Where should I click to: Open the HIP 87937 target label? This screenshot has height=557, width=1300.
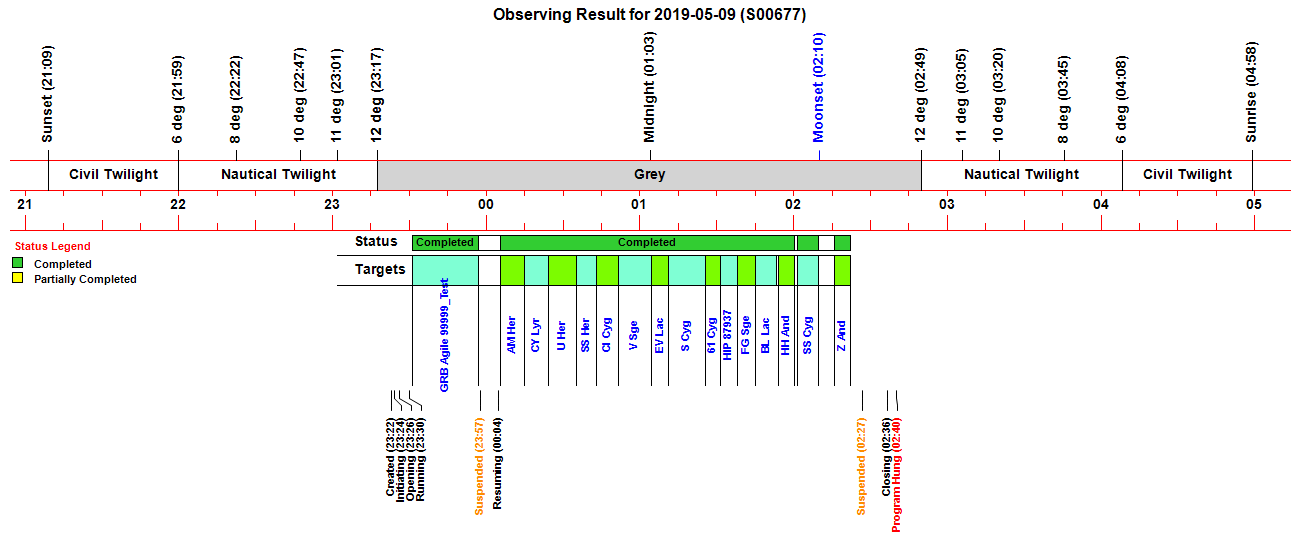click(728, 335)
